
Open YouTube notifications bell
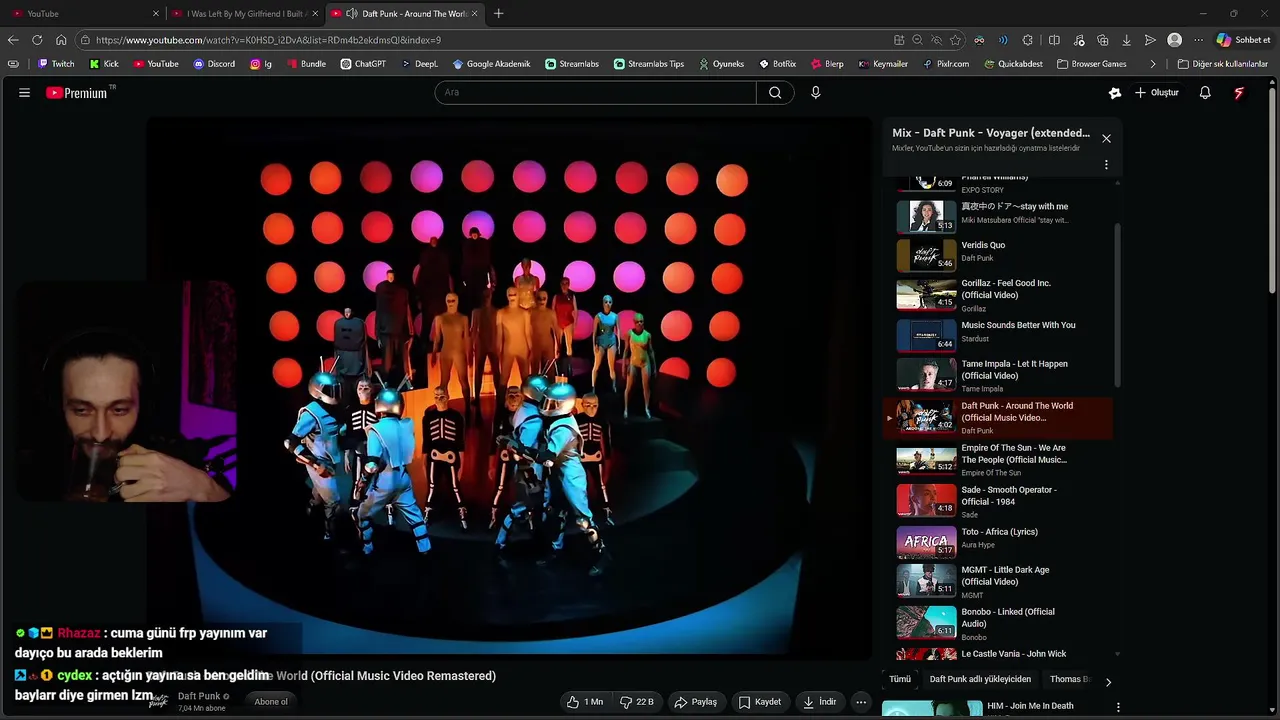[x=1205, y=93]
